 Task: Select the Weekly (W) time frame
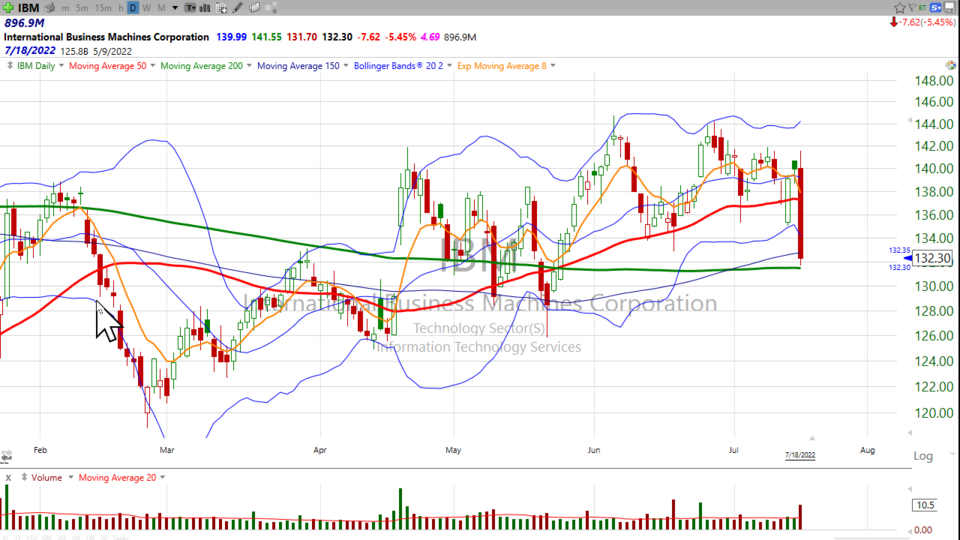pyautogui.click(x=146, y=8)
